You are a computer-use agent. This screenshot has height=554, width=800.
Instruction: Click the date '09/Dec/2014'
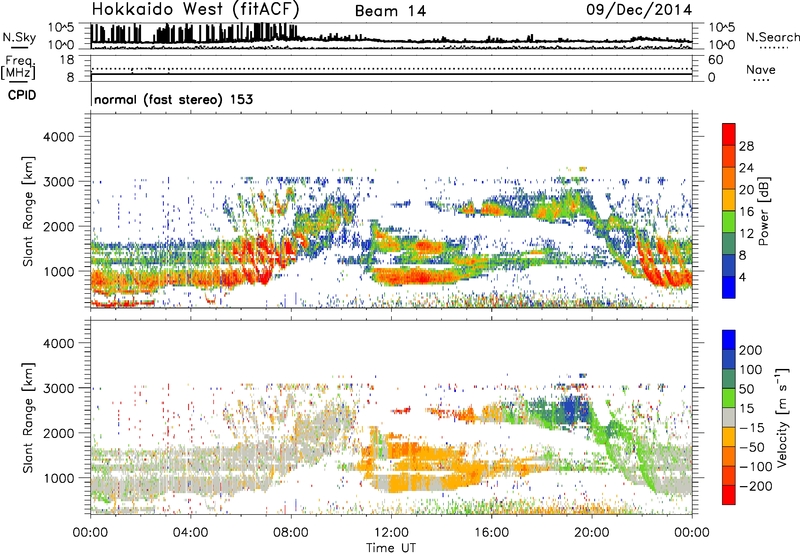(x=639, y=10)
